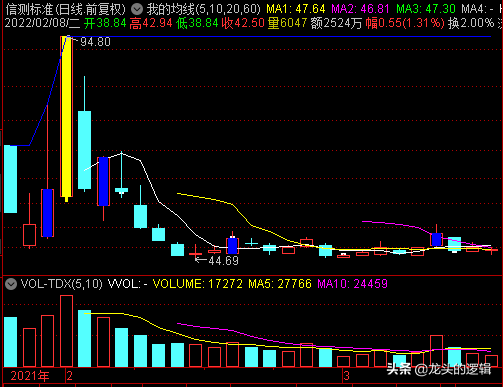Select the 94.80 high price marker
This screenshot has height=387, width=503.
[x=95, y=42]
